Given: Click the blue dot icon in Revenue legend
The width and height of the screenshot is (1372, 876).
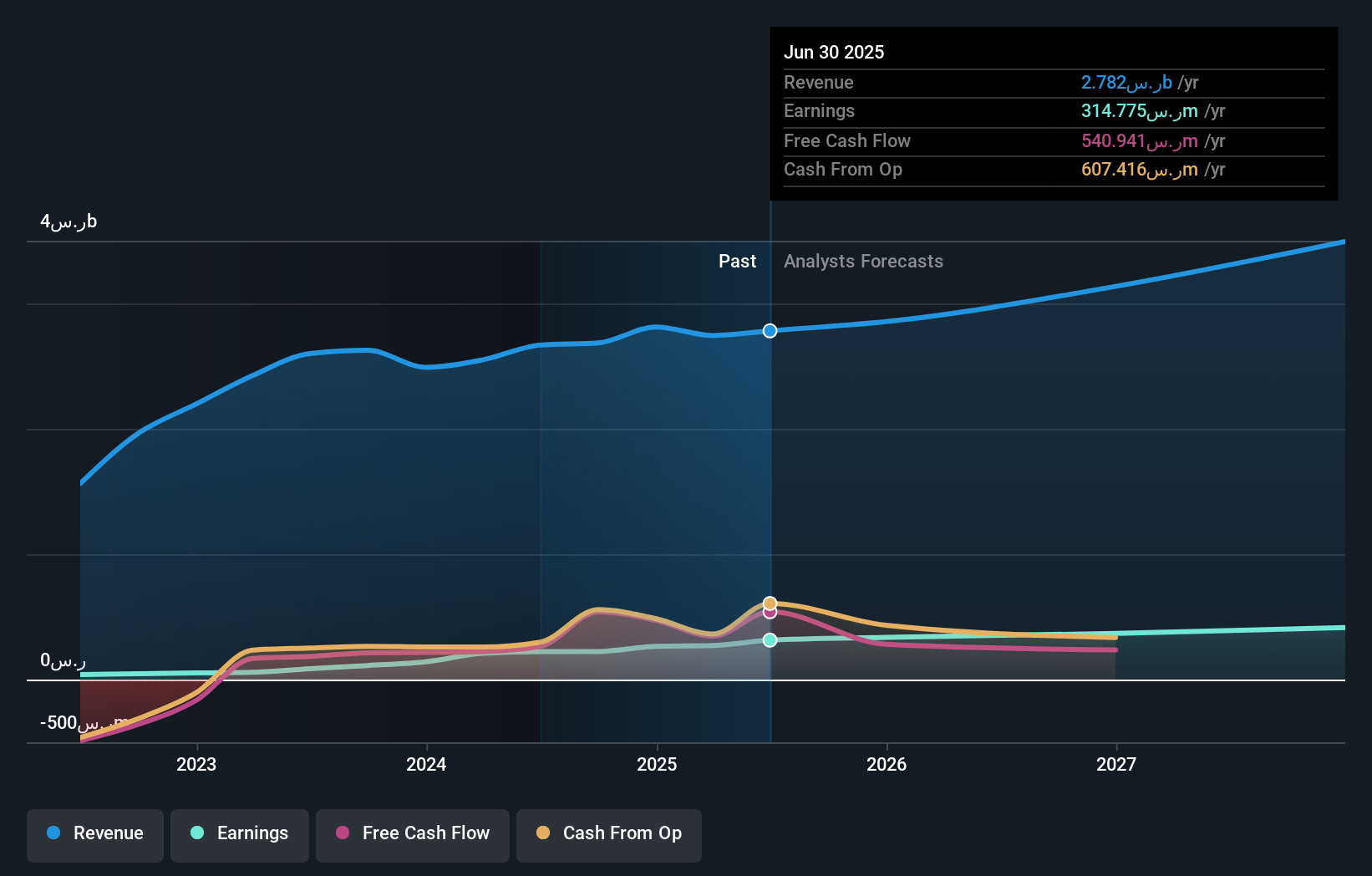Looking at the screenshot, I should click(53, 834).
